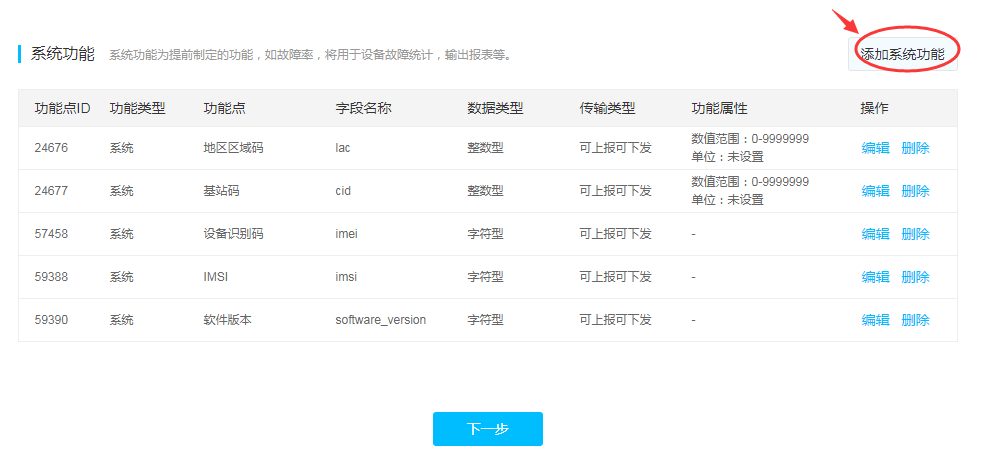Edit the 设备识别码 imei row

point(875,234)
